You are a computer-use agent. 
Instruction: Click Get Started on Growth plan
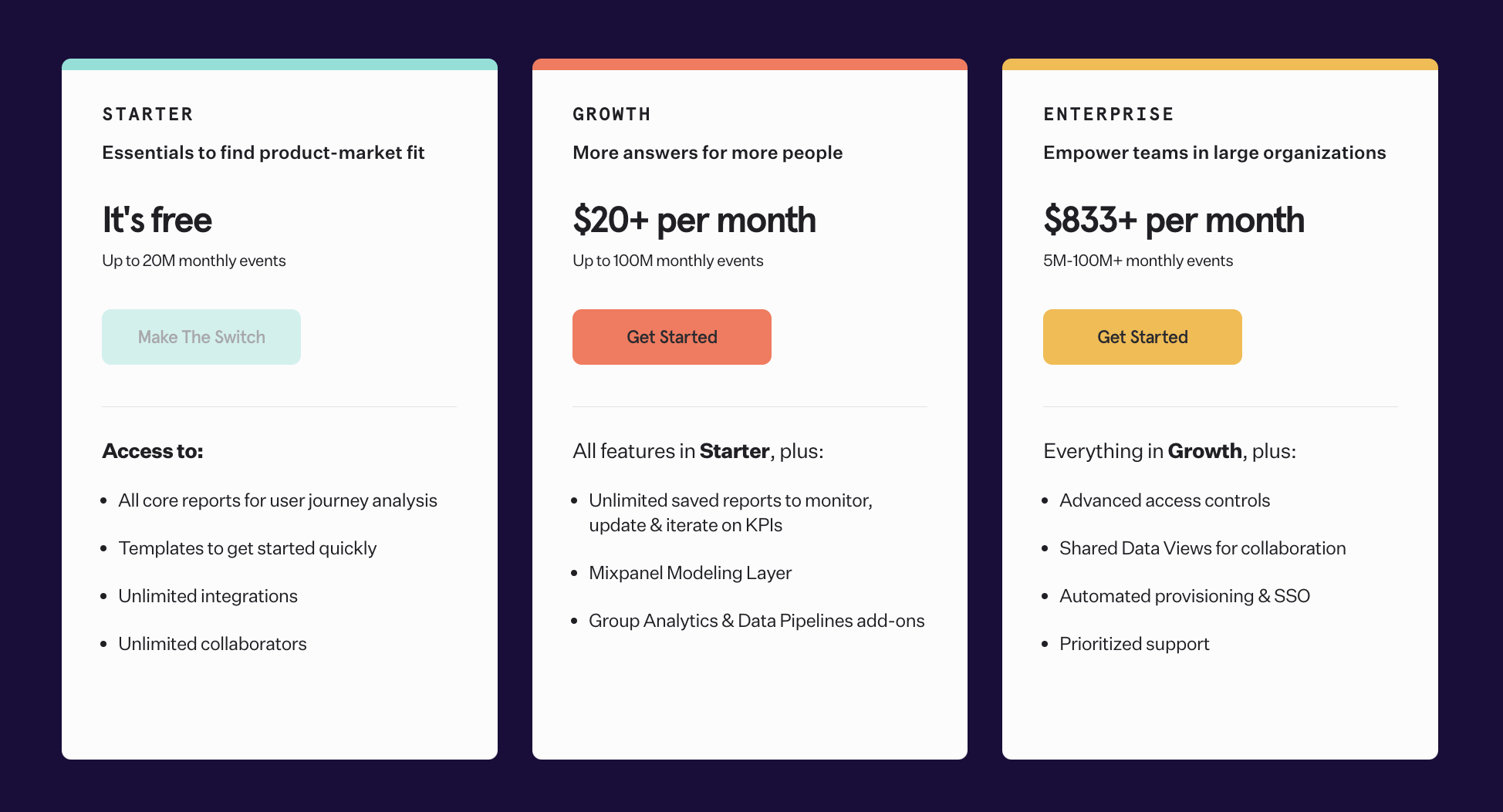672,337
